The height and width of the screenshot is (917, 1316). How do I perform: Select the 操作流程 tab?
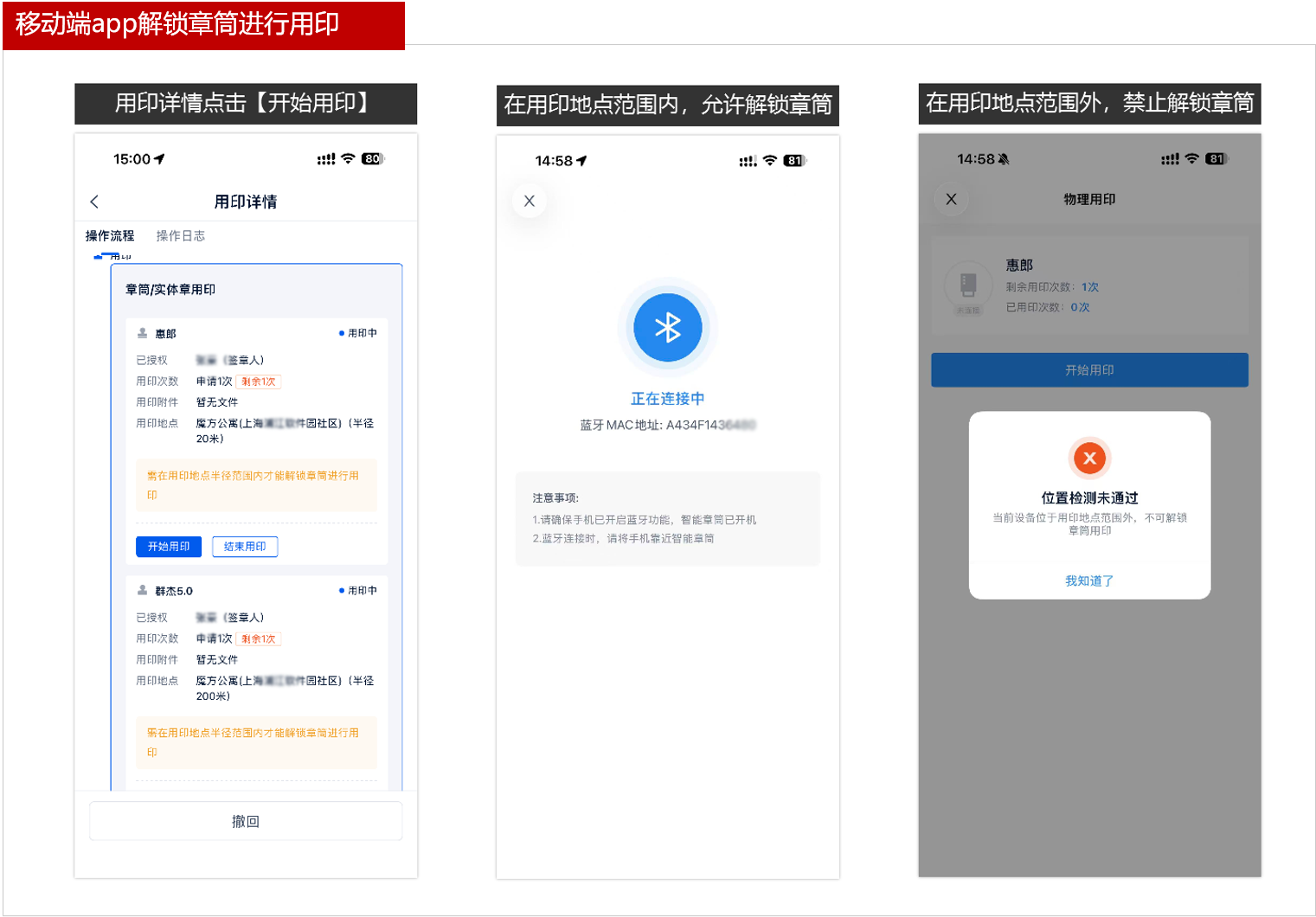tap(110, 235)
